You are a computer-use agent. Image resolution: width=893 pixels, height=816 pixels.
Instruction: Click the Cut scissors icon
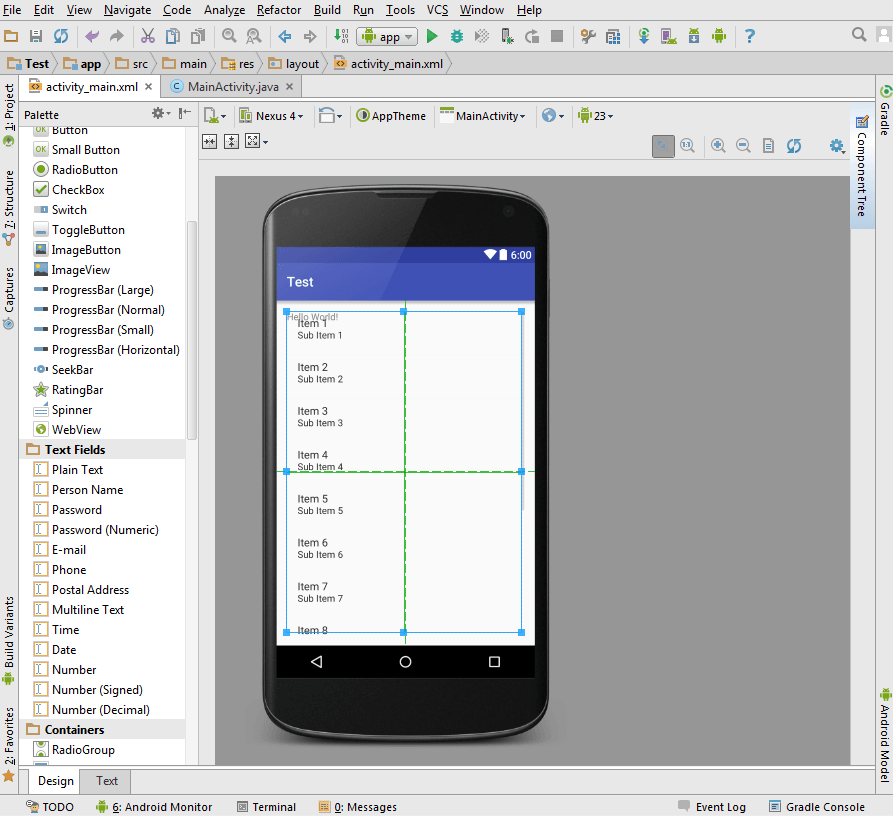coord(148,36)
